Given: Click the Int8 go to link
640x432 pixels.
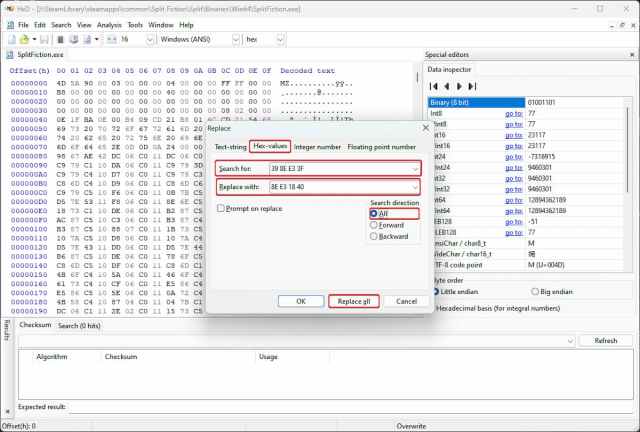Looking at the screenshot, I should (x=513, y=114).
